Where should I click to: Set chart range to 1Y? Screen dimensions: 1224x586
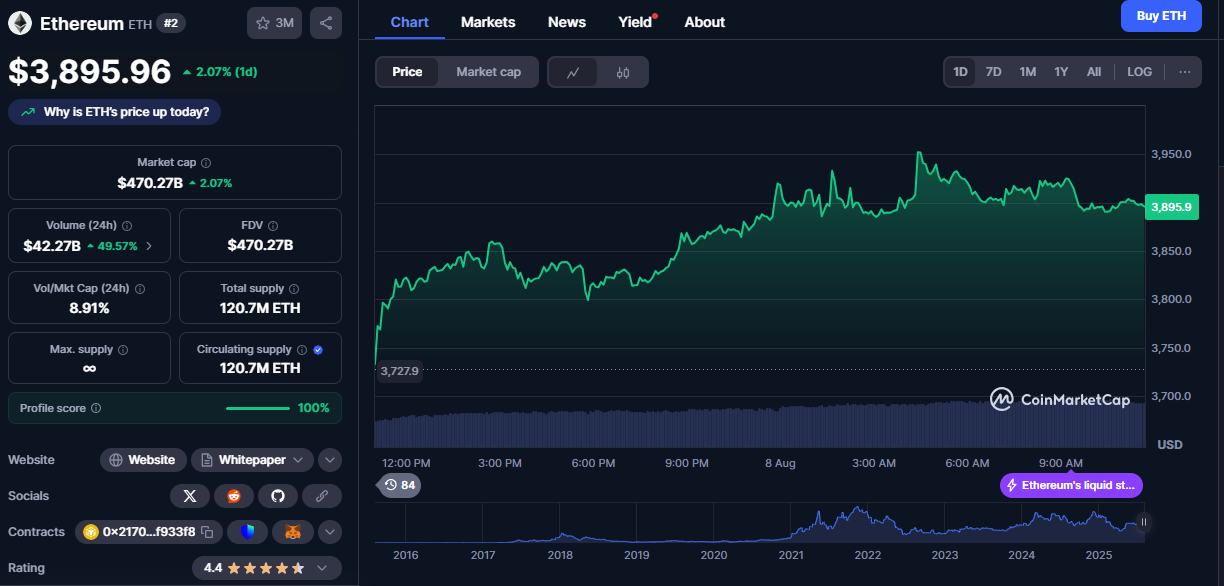1061,72
